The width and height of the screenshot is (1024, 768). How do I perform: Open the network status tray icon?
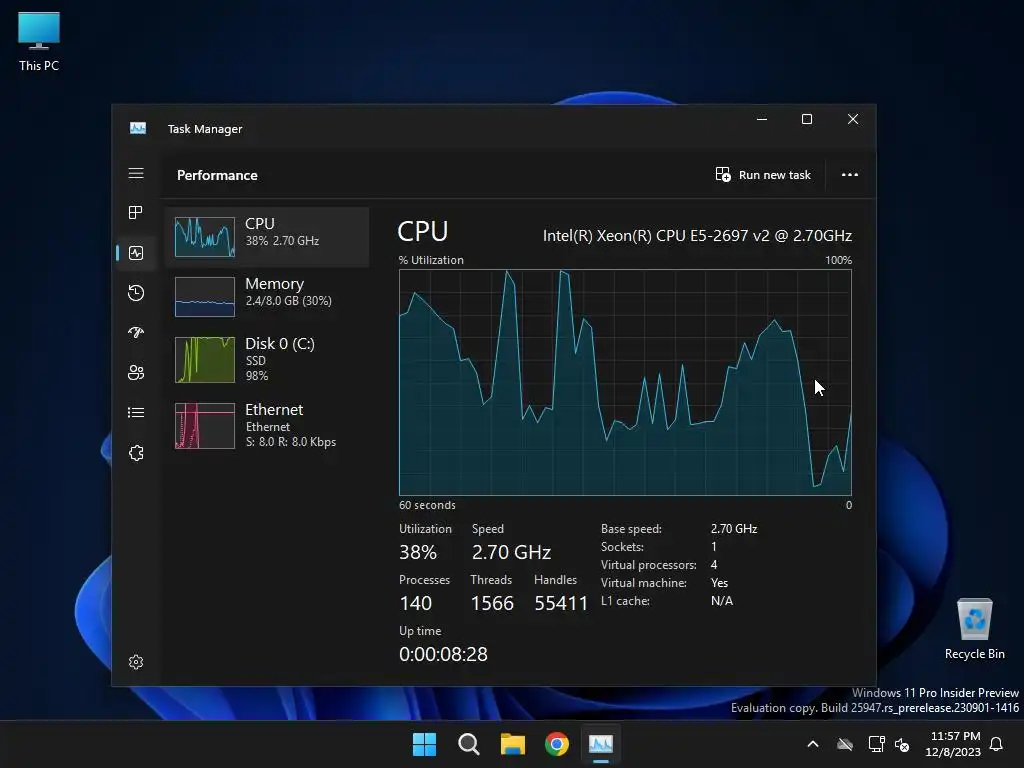[x=876, y=744]
